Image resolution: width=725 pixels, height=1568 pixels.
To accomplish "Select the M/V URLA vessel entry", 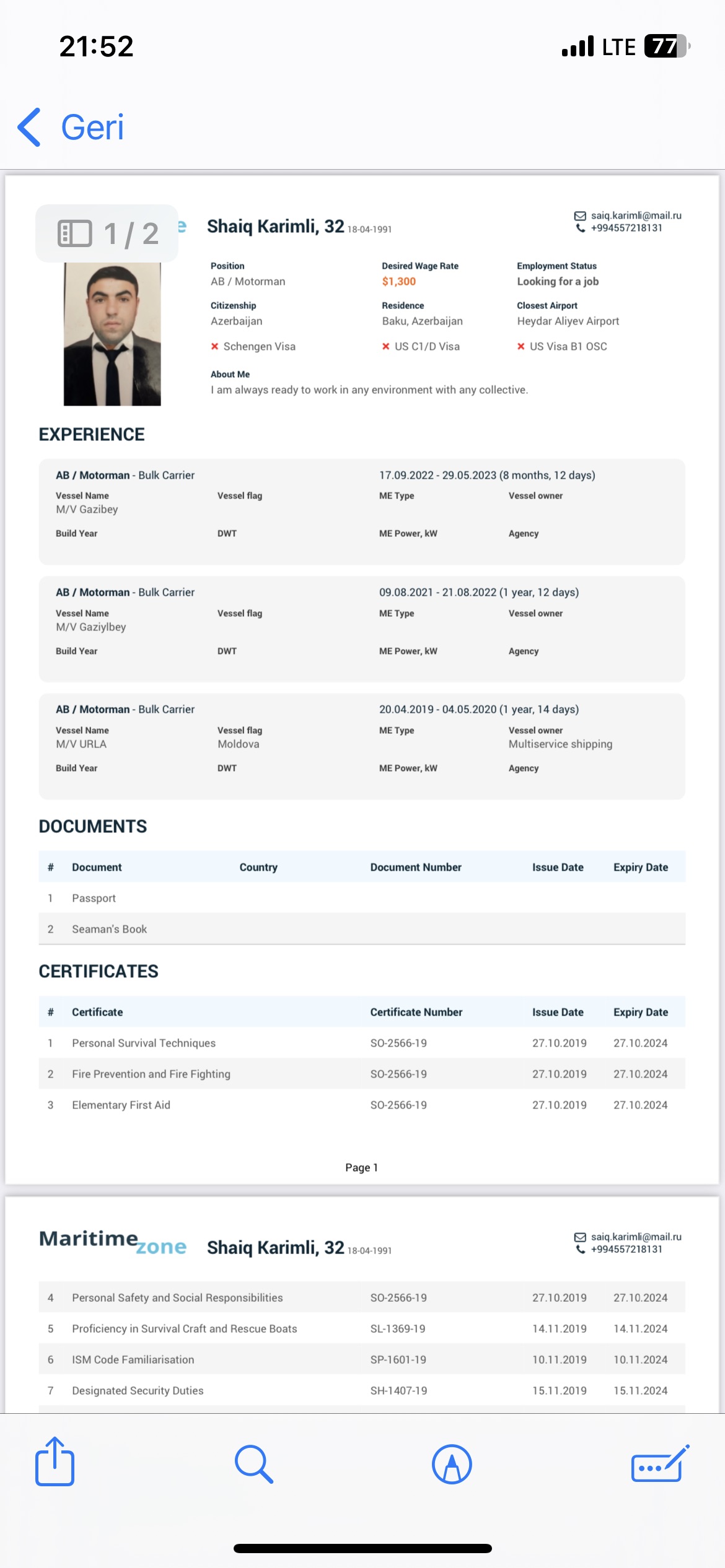I will (x=81, y=744).
